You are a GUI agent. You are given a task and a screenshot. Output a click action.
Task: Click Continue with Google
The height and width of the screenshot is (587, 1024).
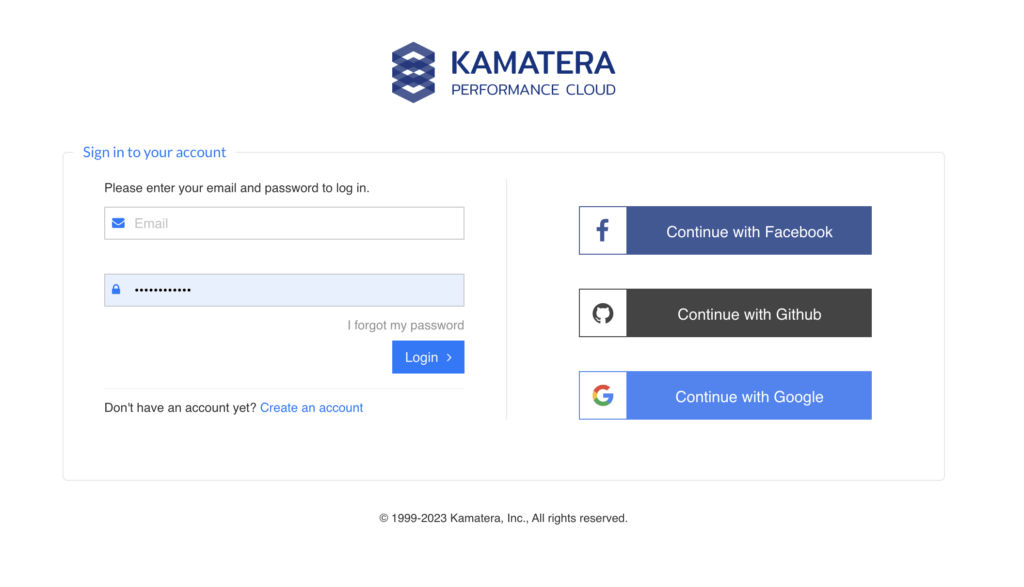point(748,395)
